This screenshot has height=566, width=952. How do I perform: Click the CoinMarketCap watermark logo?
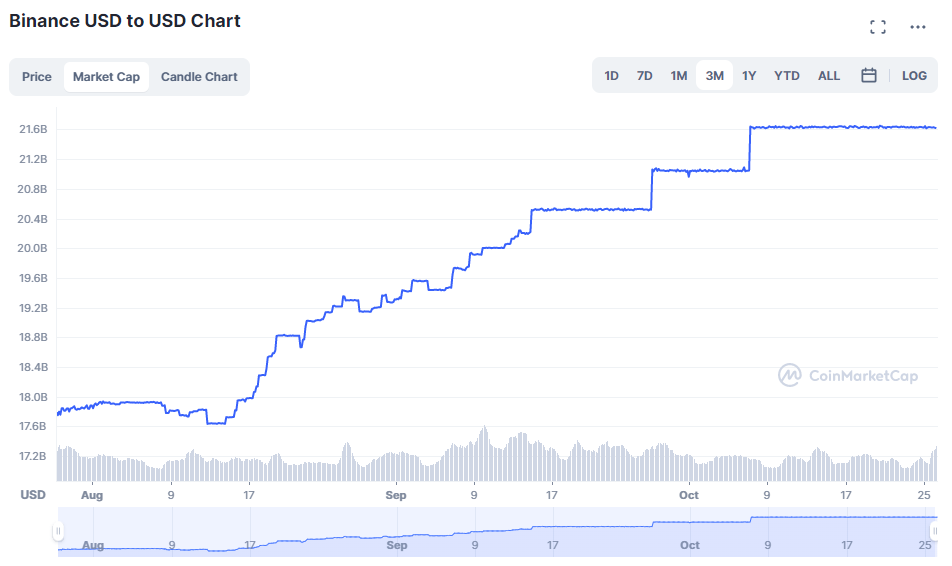click(x=848, y=375)
